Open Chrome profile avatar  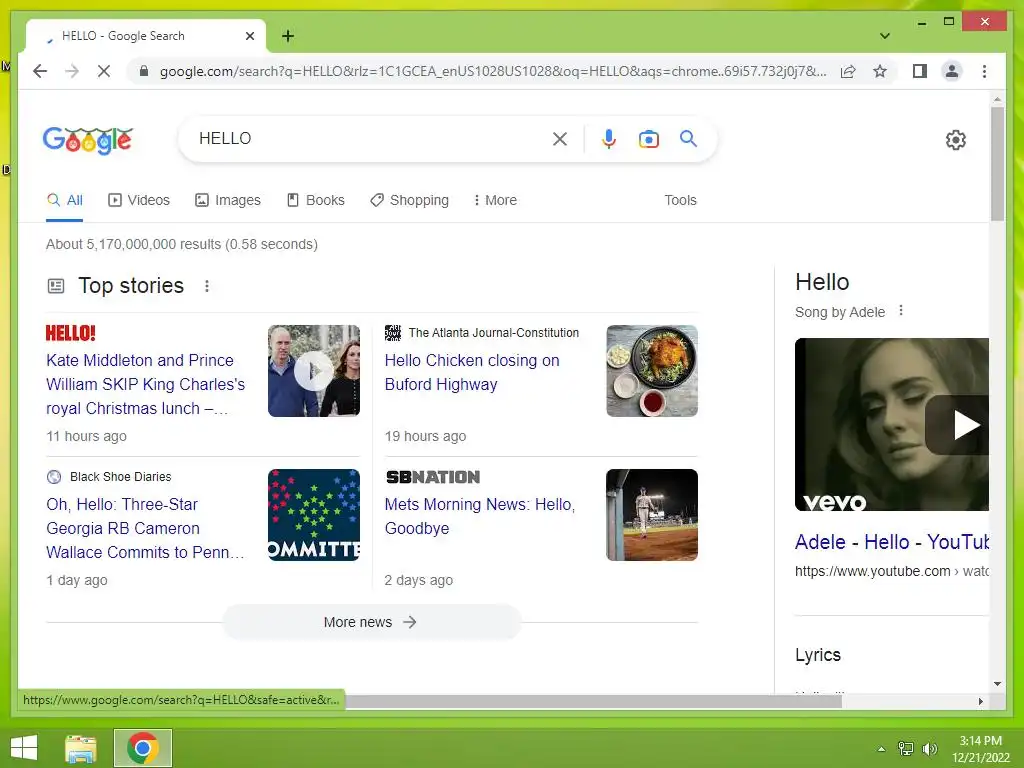952,71
